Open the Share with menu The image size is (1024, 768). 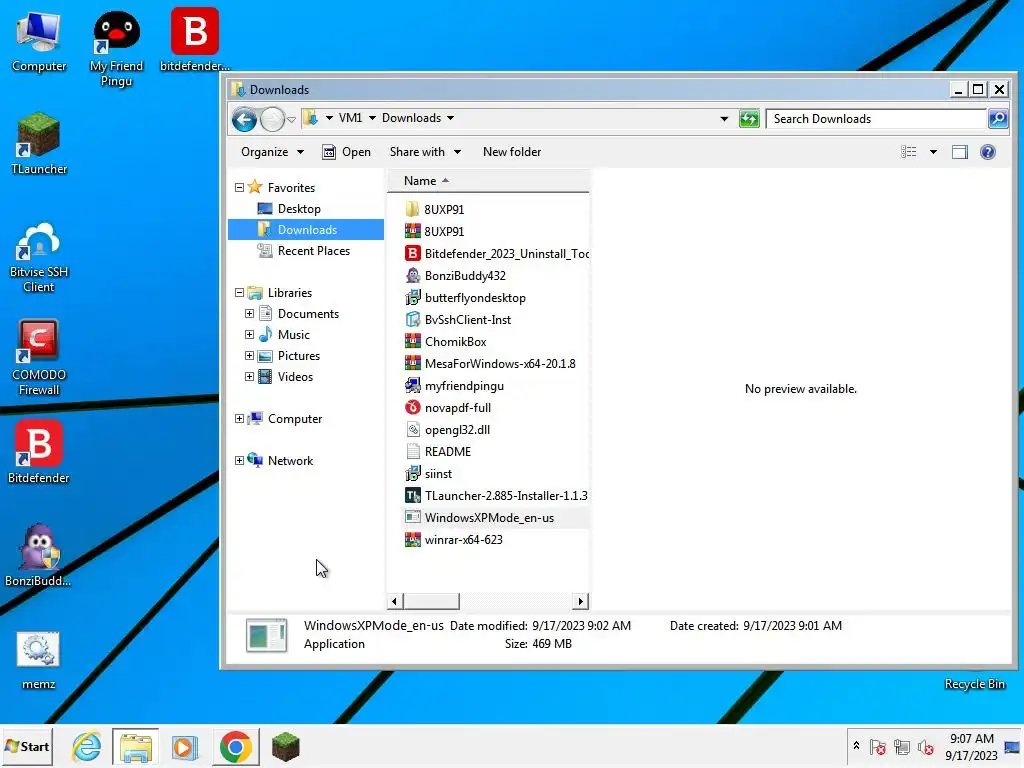point(425,152)
